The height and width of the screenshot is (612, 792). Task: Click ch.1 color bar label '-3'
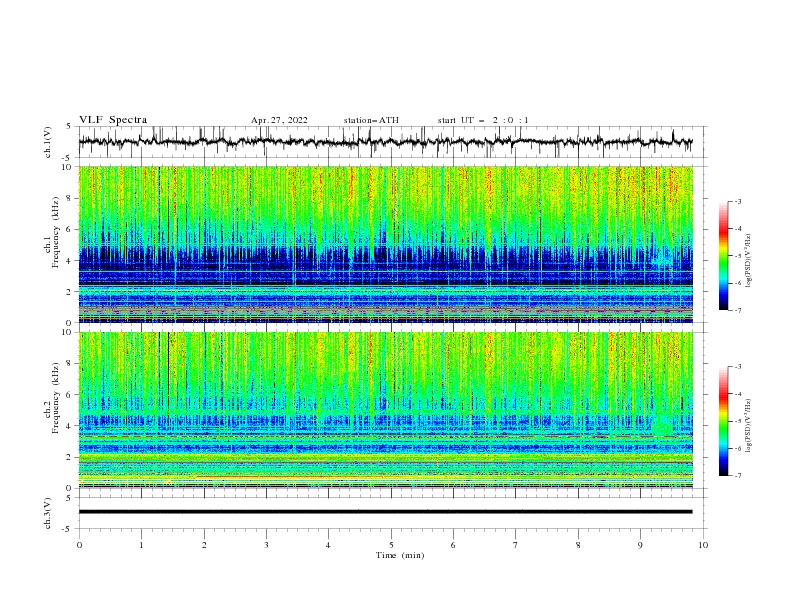click(737, 201)
